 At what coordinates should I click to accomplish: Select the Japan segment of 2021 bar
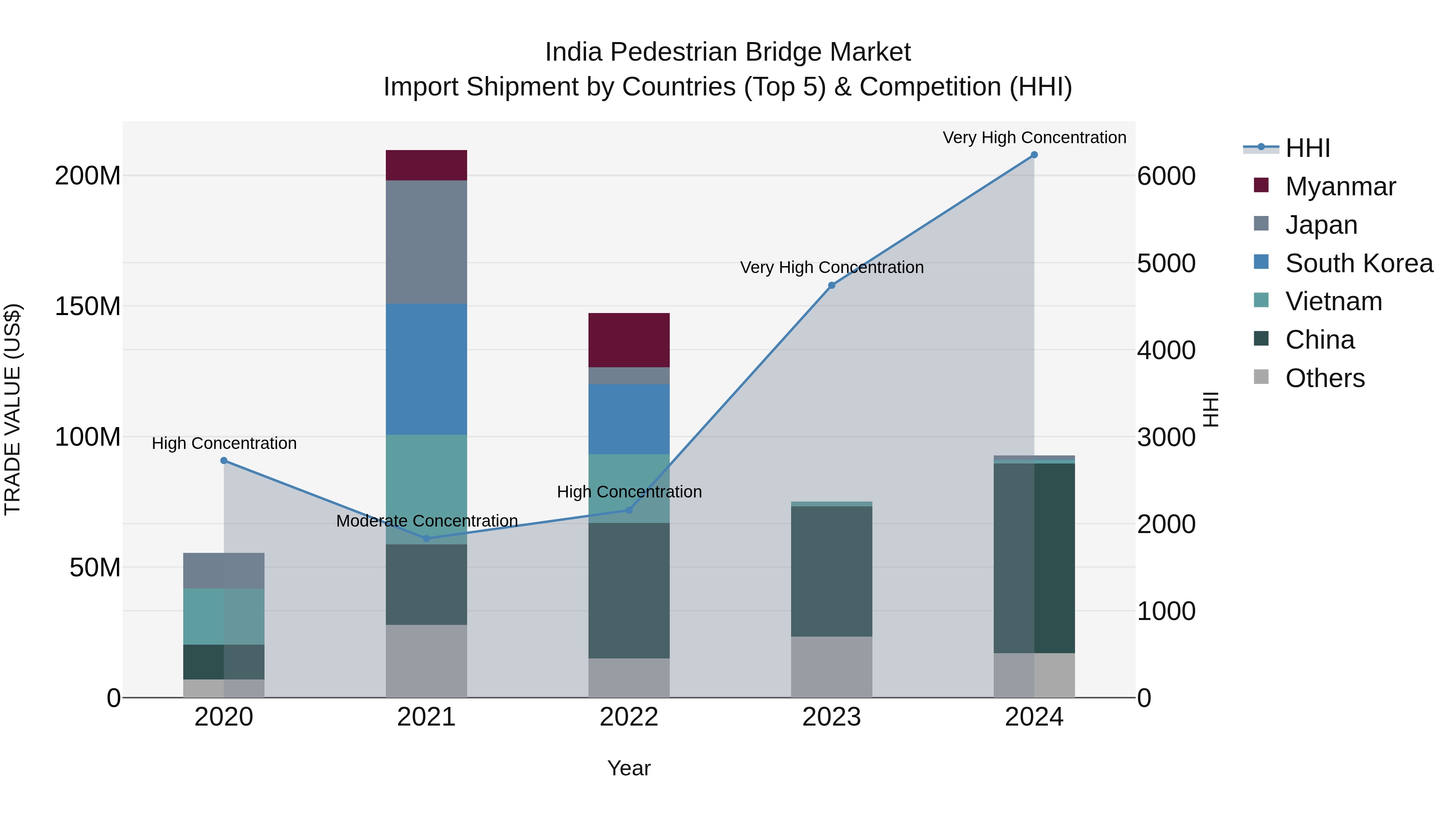427,242
